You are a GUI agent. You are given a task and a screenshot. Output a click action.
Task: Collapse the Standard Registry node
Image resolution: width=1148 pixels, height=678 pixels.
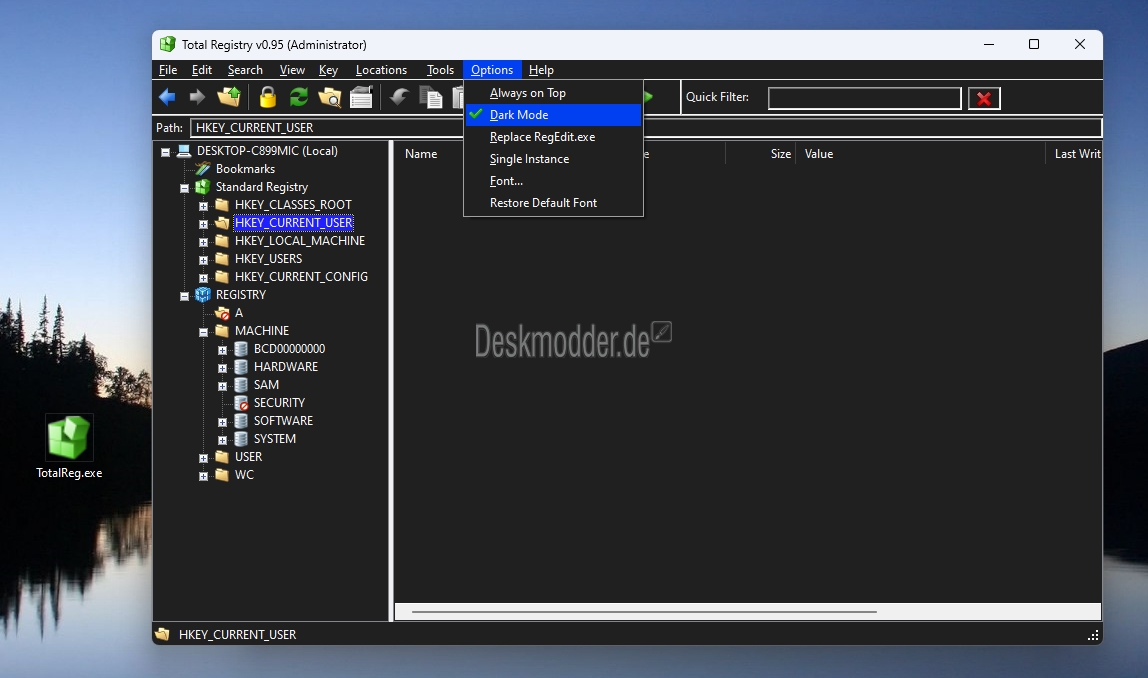[184, 188]
